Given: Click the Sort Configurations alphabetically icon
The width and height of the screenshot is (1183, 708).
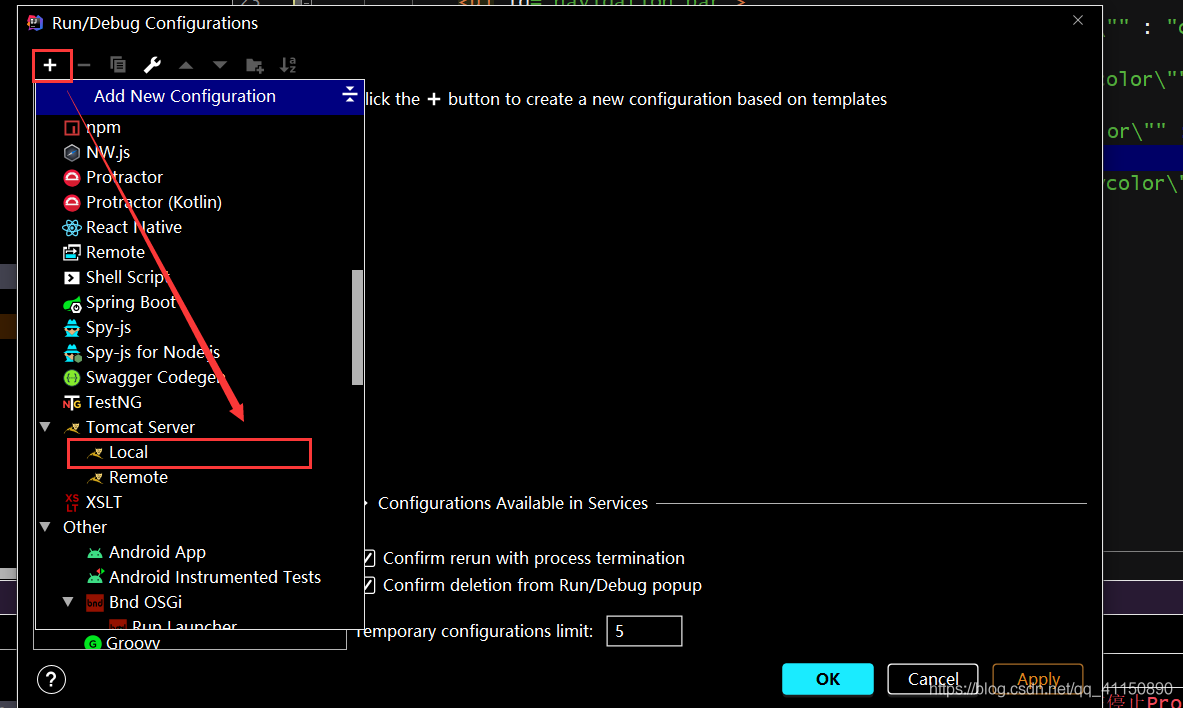Looking at the screenshot, I should click(x=288, y=66).
